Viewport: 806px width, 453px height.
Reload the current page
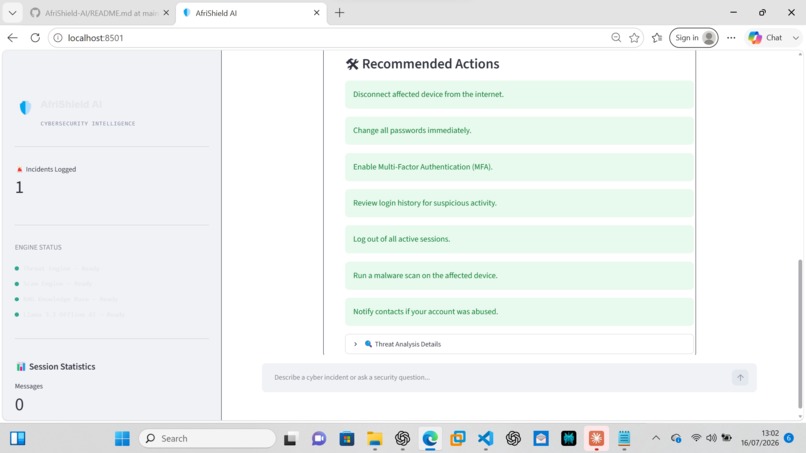(35, 38)
